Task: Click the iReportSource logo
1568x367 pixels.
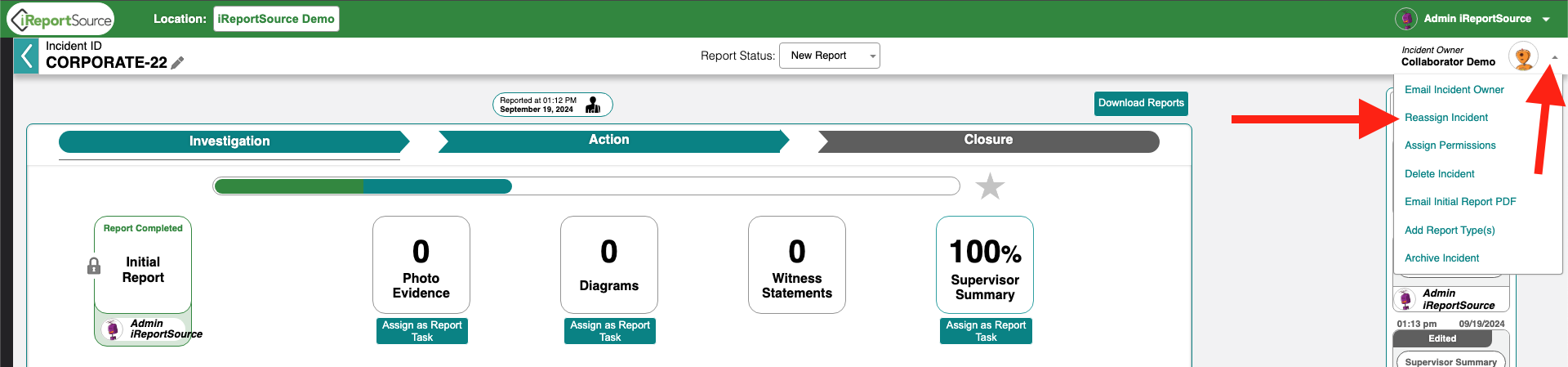Action: [60, 19]
